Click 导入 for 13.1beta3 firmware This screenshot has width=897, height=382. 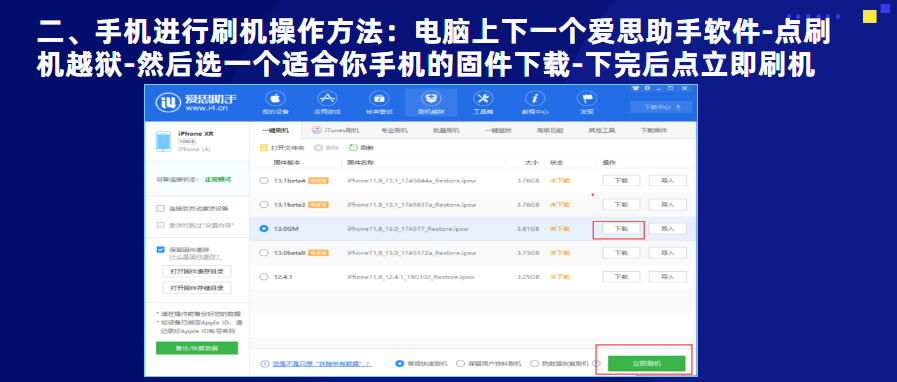coord(668,205)
